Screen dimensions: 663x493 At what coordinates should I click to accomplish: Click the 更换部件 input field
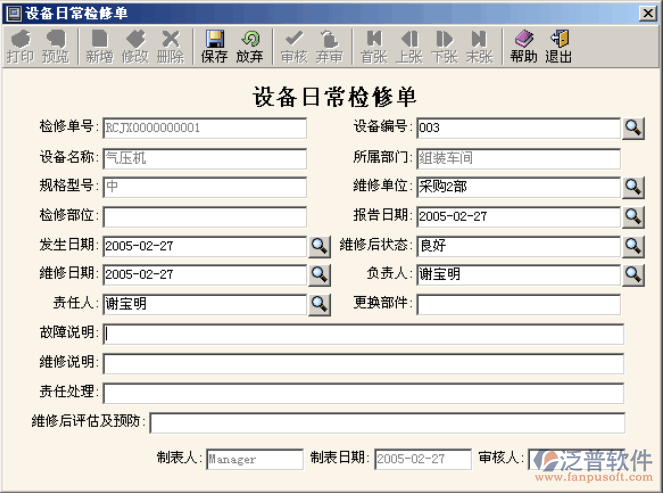tap(518, 304)
